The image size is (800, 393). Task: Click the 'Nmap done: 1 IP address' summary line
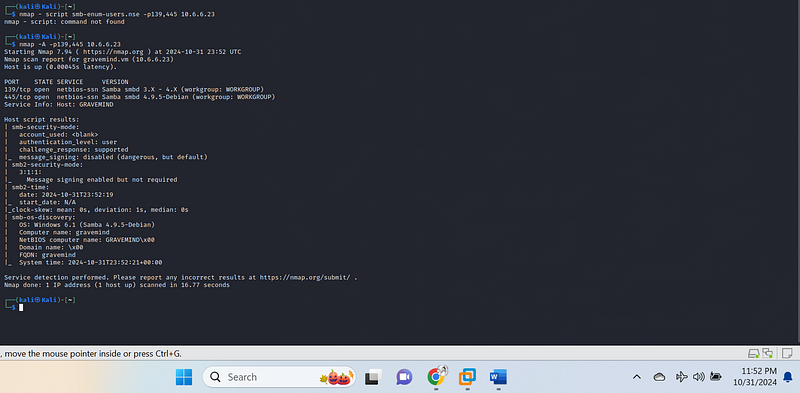point(117,285)
